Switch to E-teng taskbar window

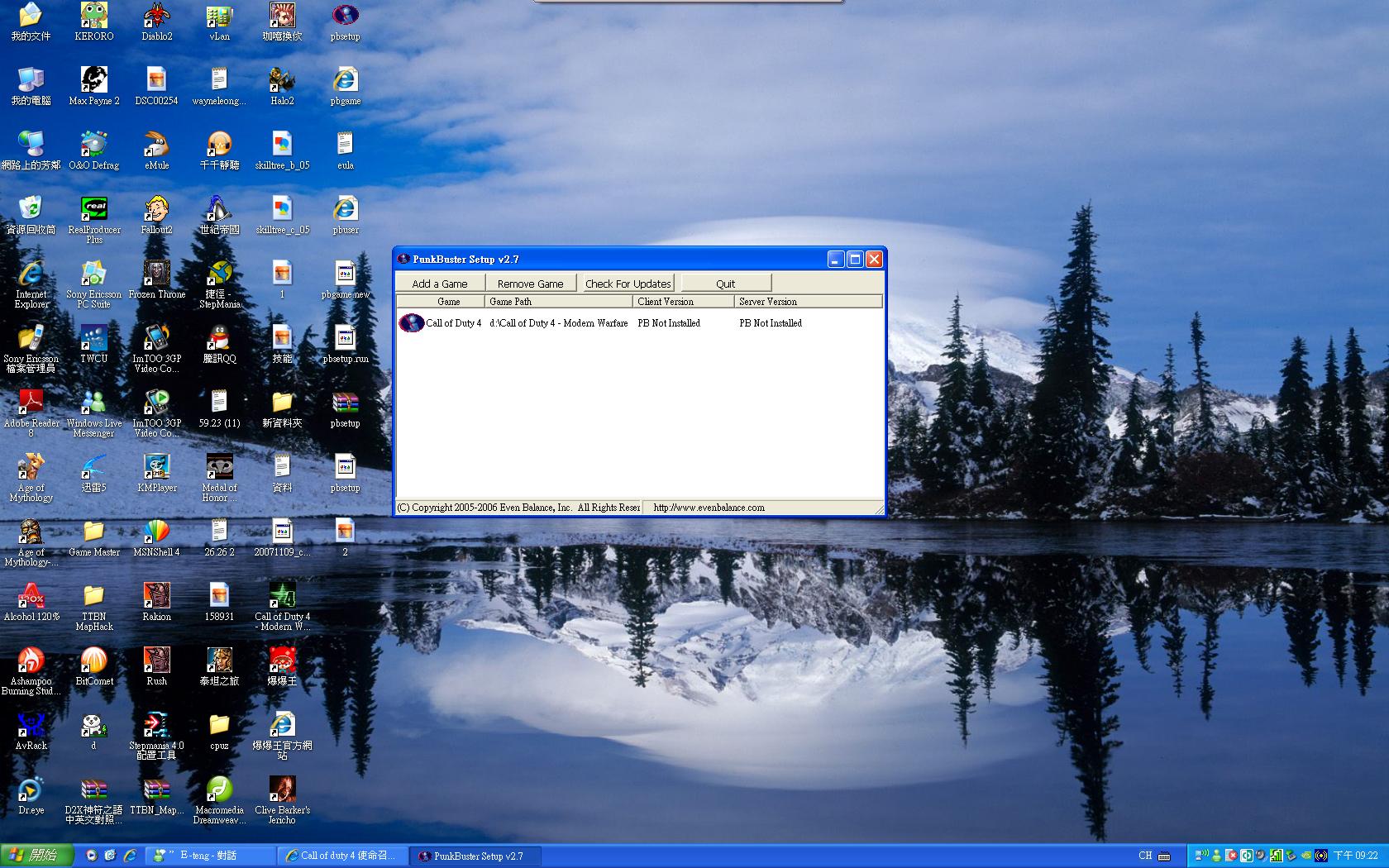210,856
